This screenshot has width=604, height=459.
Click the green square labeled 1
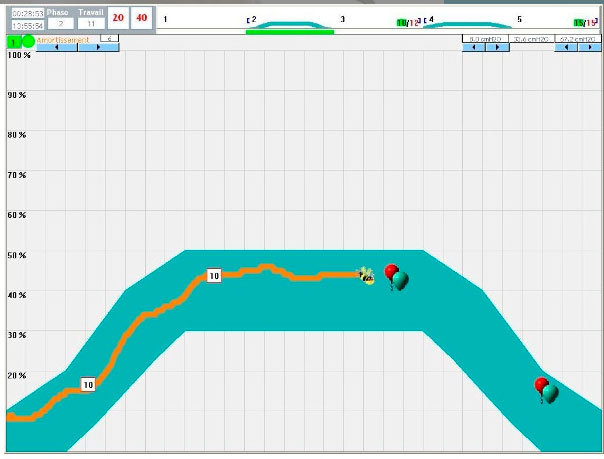[13, 43]
